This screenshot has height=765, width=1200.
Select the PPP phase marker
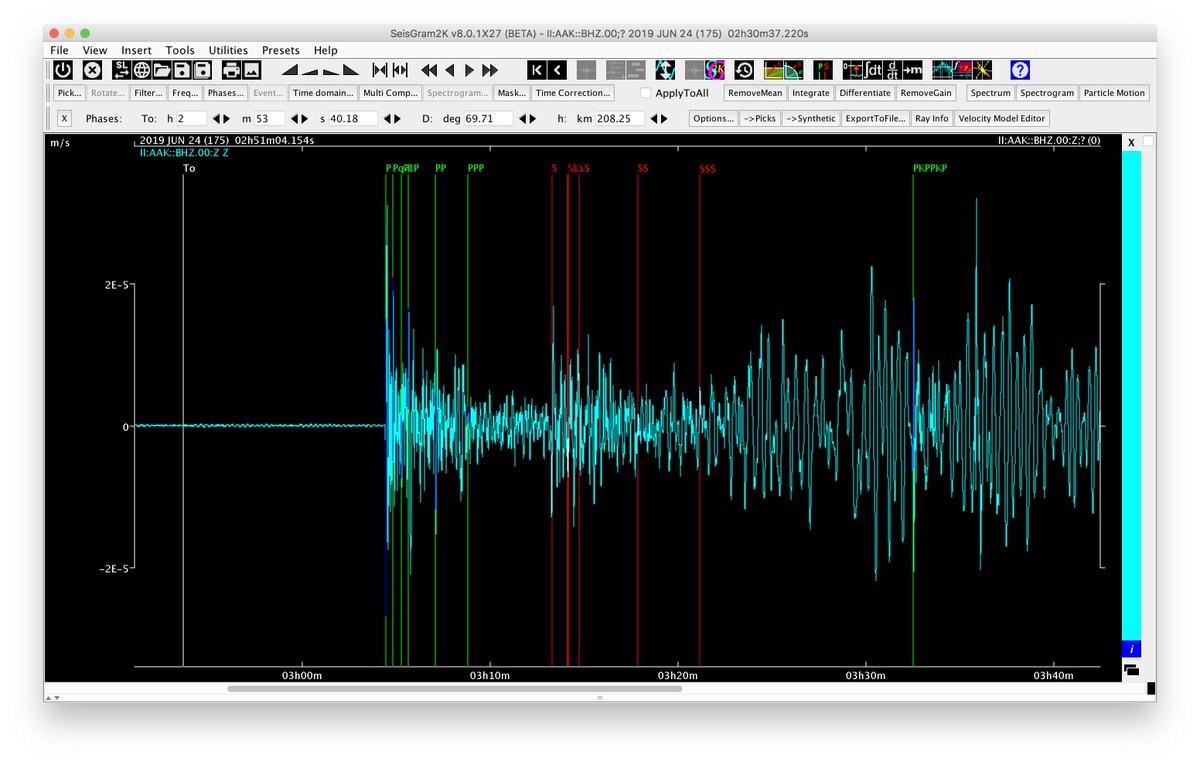(x=476, y=168)
